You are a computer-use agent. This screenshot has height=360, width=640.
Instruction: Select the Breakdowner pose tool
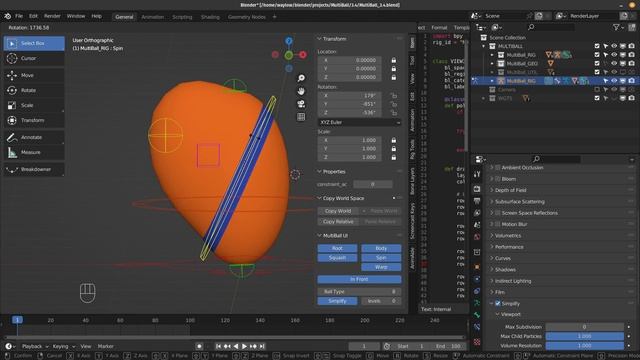(x=34, y=169)
